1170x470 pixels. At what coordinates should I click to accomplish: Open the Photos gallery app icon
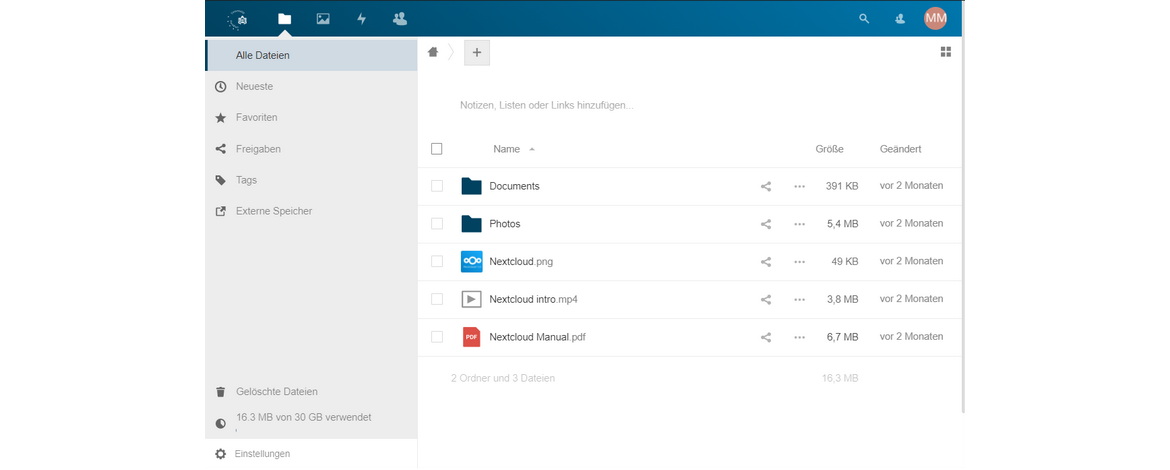(322, 18)
